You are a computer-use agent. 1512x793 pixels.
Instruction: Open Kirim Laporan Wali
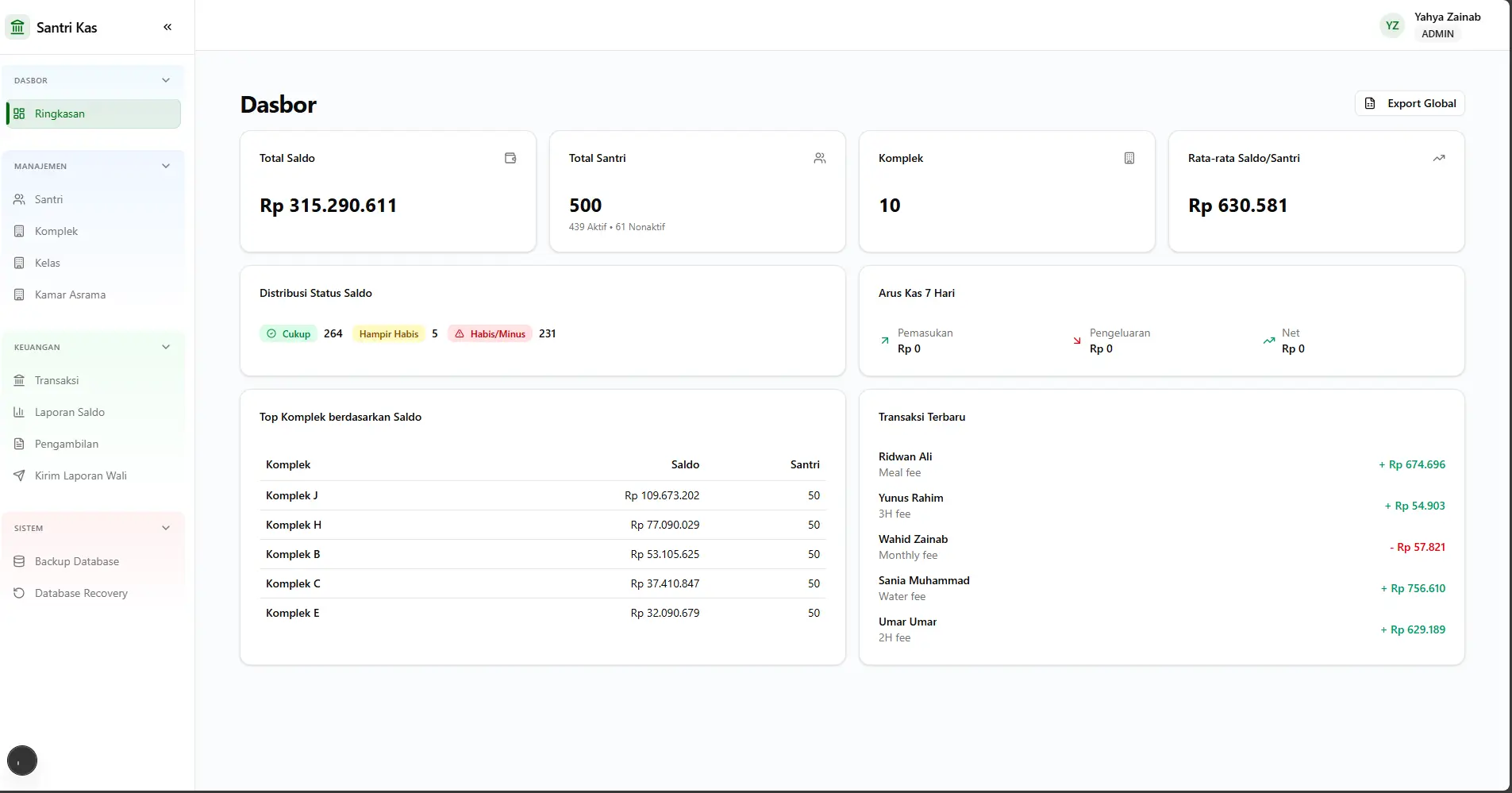click(94, 475)
